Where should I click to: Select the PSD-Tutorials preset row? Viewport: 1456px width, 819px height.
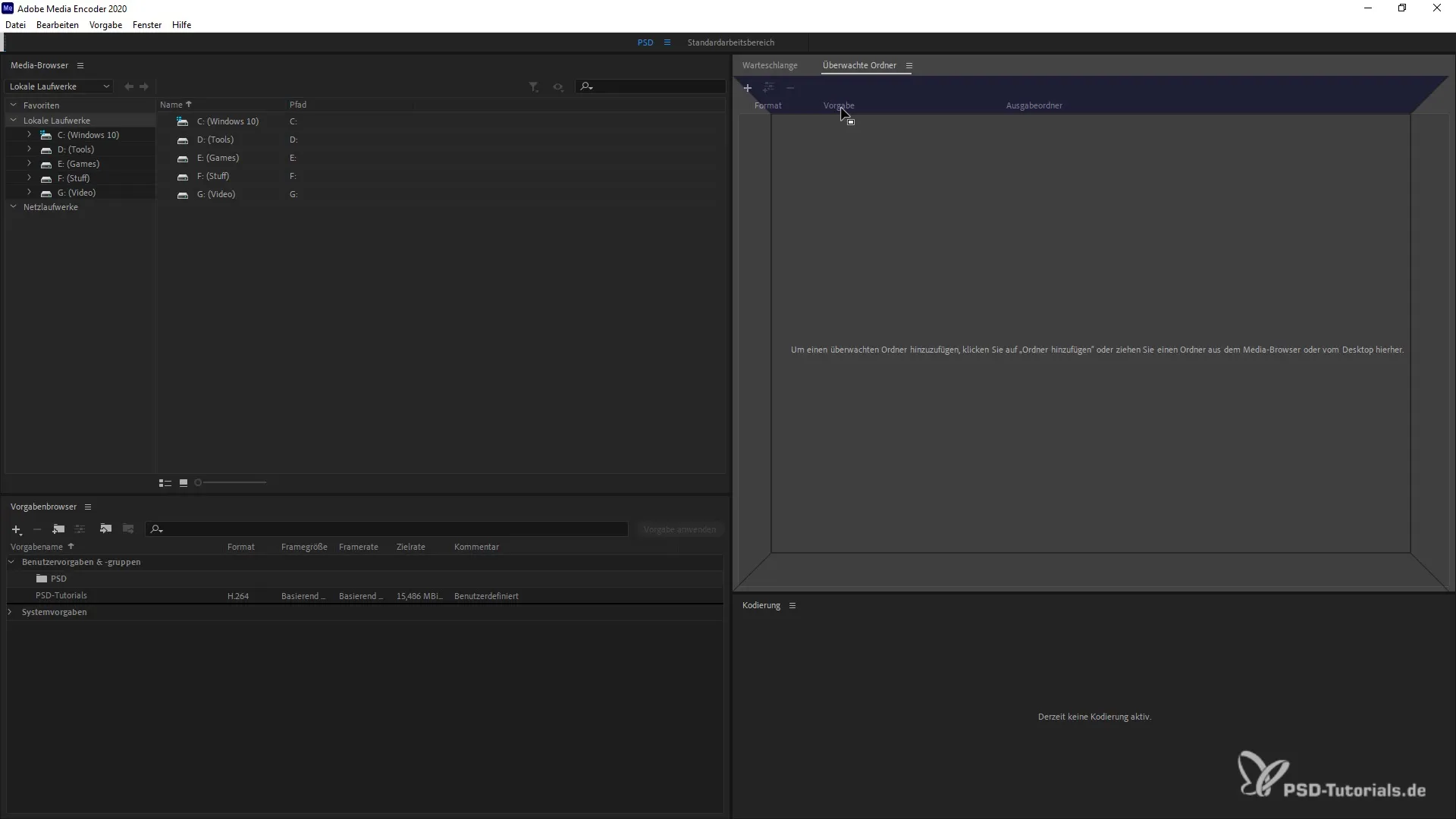click(x=61, y=596)
